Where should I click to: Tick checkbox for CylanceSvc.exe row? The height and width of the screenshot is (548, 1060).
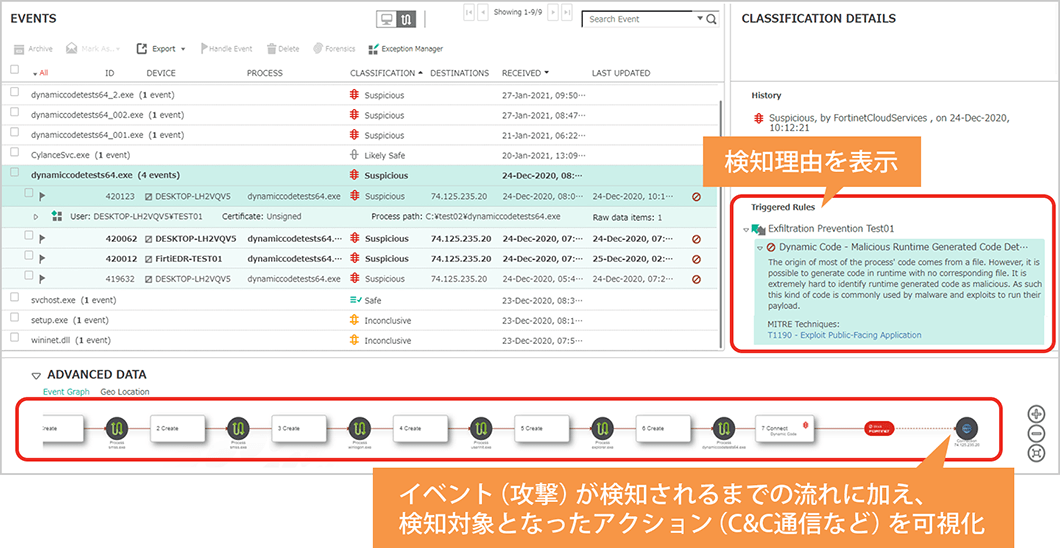tap(14, 153)
